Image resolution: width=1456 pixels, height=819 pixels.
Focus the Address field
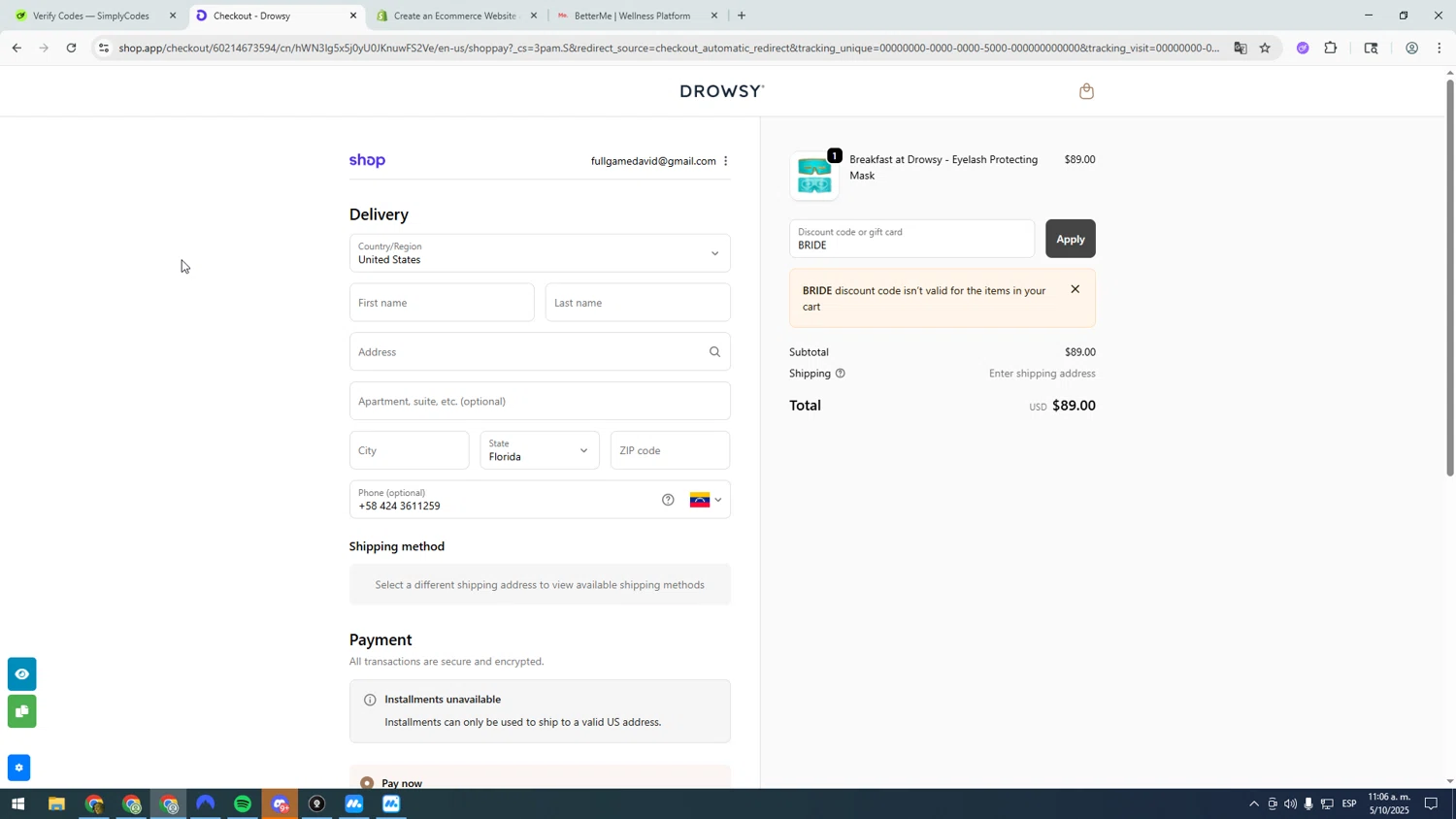point(540,352)
